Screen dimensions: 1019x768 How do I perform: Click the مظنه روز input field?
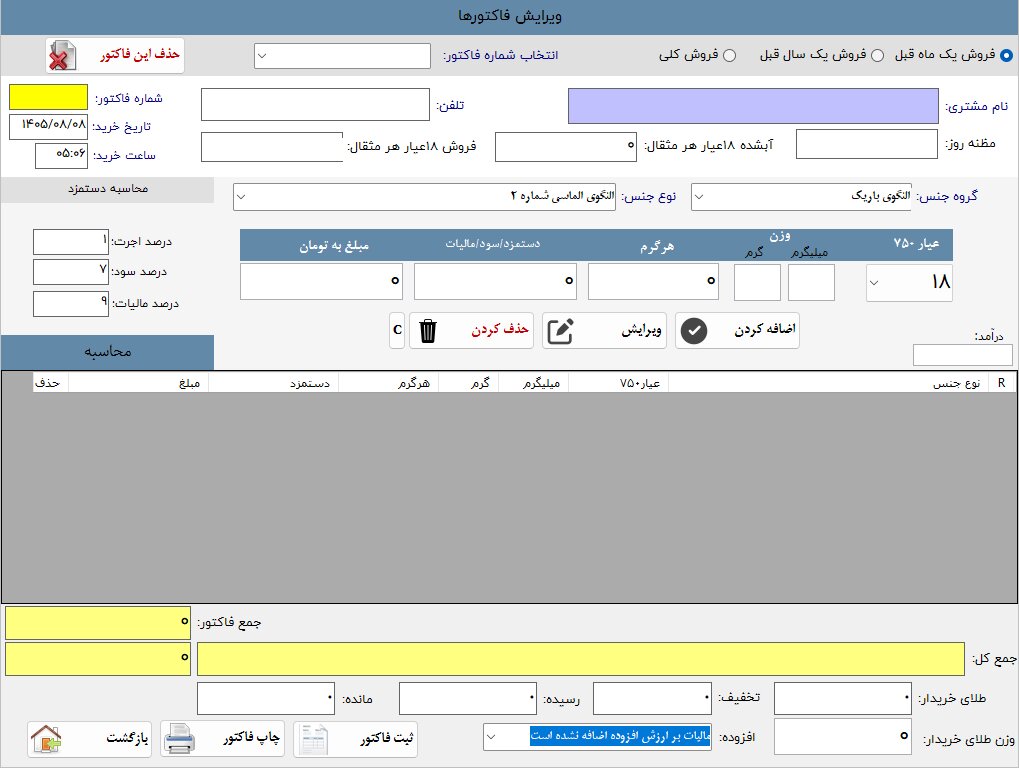[x=866, y=144]
